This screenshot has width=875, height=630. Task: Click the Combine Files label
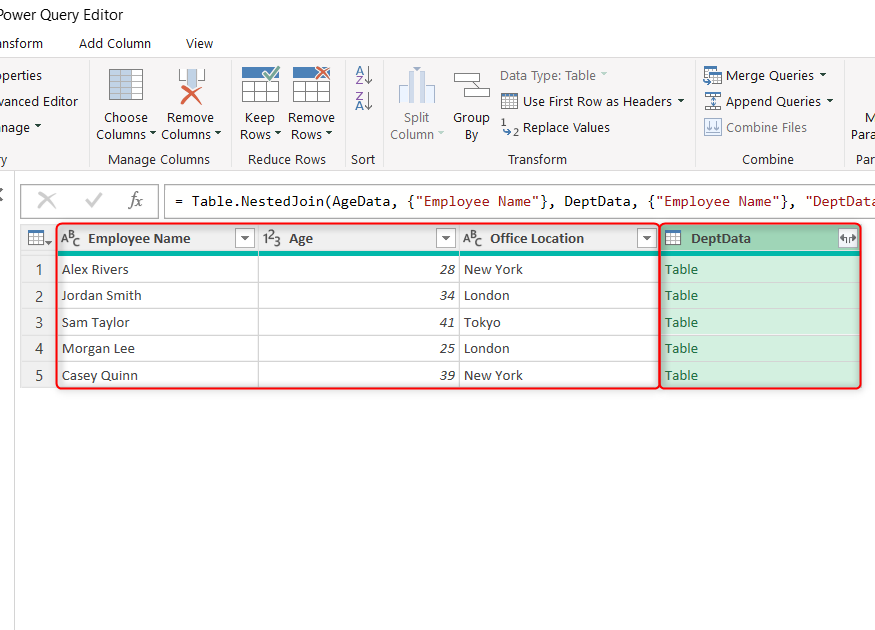[x=766, y=128]
